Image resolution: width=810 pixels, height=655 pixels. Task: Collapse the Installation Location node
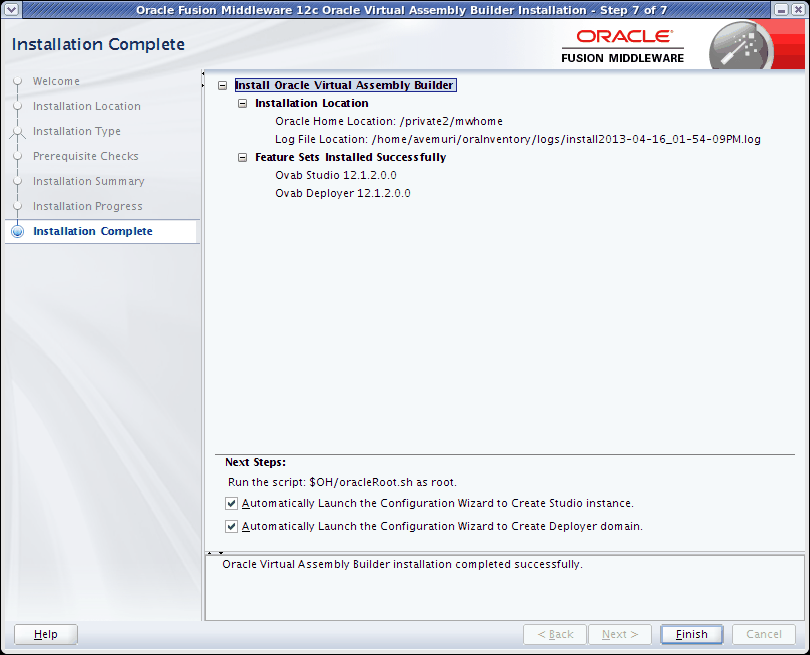point(242,103)
